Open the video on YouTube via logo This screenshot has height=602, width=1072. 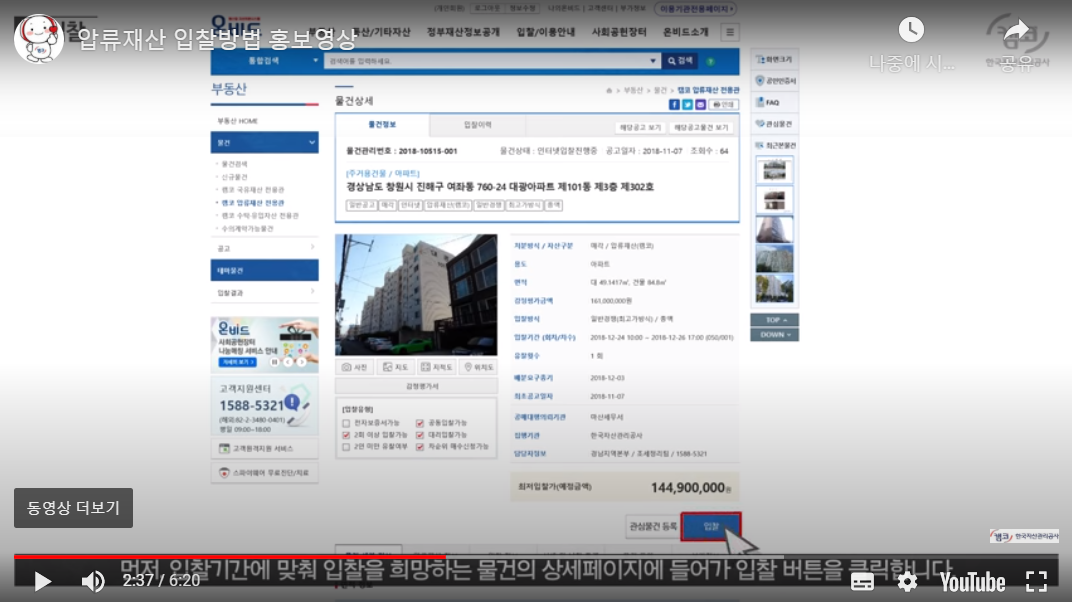tap(972, 582)
